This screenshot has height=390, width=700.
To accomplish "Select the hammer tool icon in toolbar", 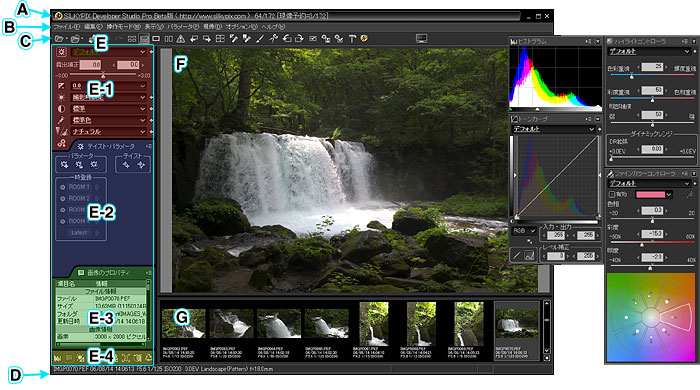I will pyautogui.click(x=352, y=39).
